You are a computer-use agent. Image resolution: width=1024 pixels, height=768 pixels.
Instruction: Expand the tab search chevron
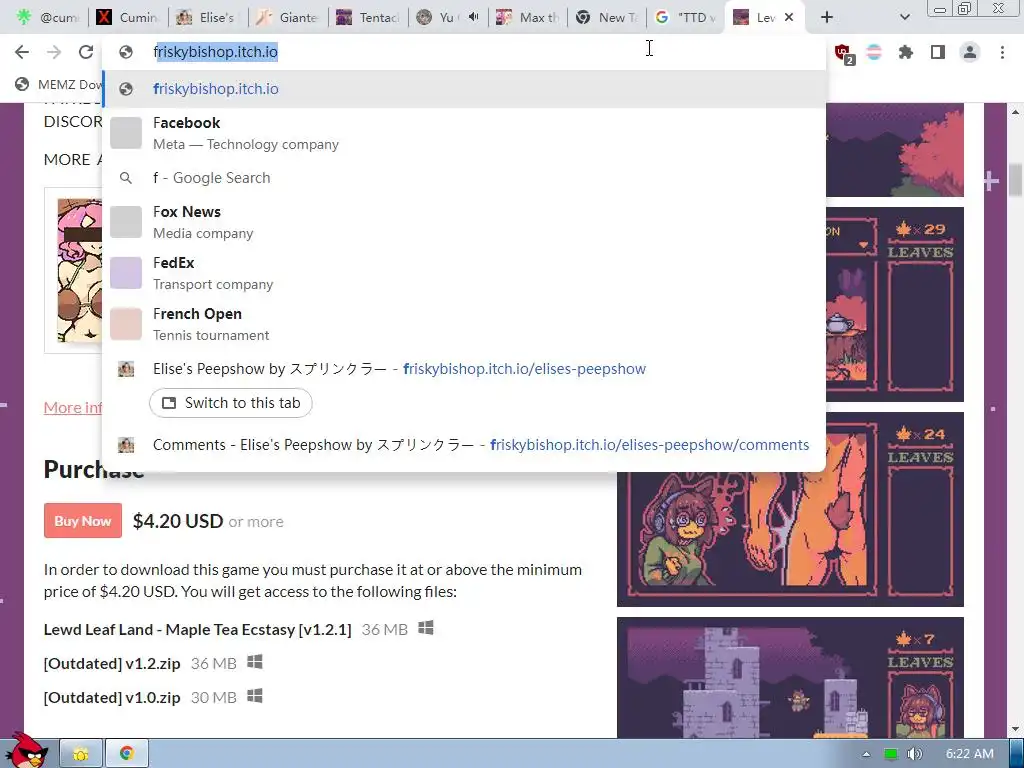click(904, 18)
